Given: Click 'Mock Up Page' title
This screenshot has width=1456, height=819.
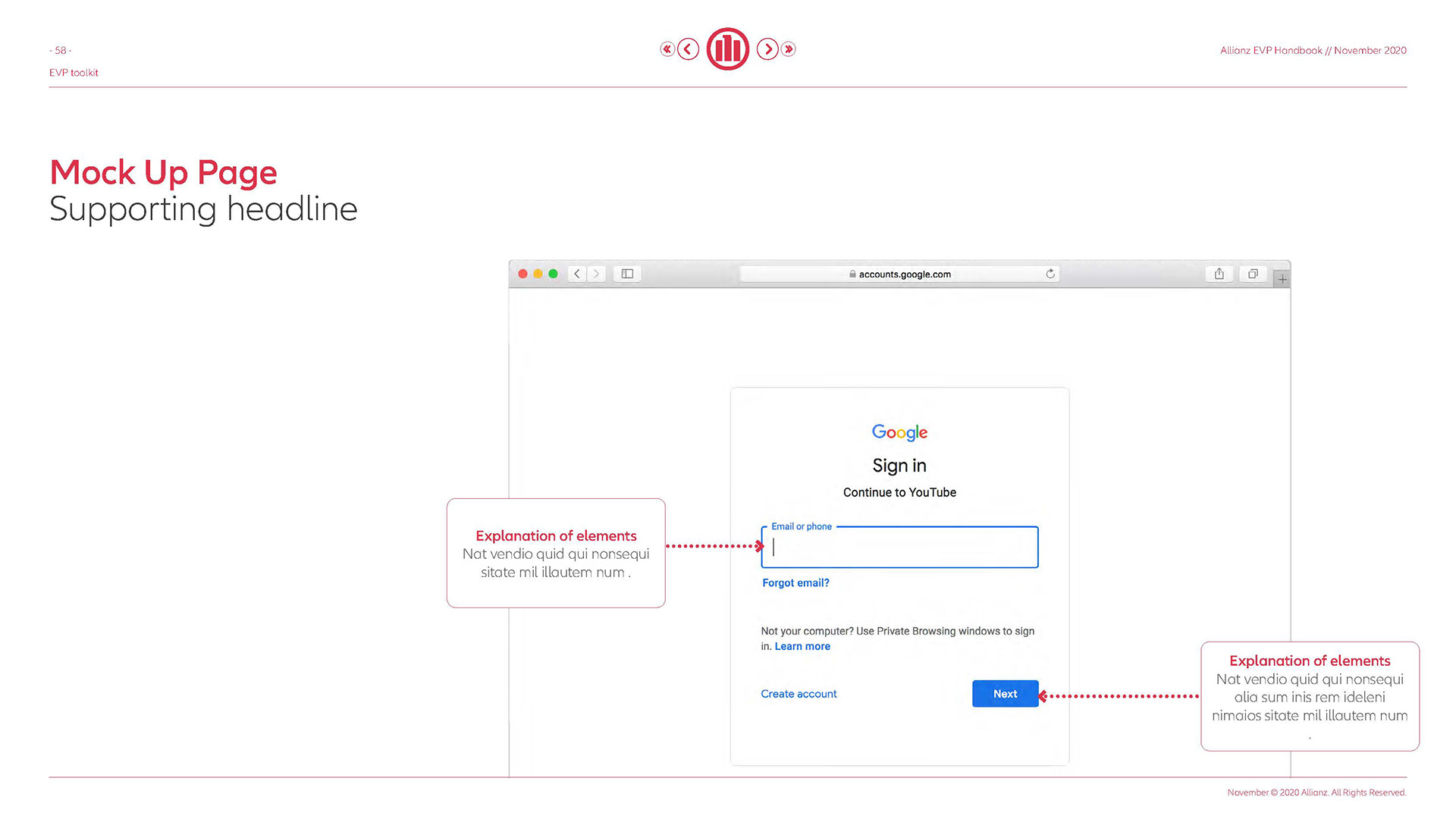Looking at the screenshot, I should (163, 172).
